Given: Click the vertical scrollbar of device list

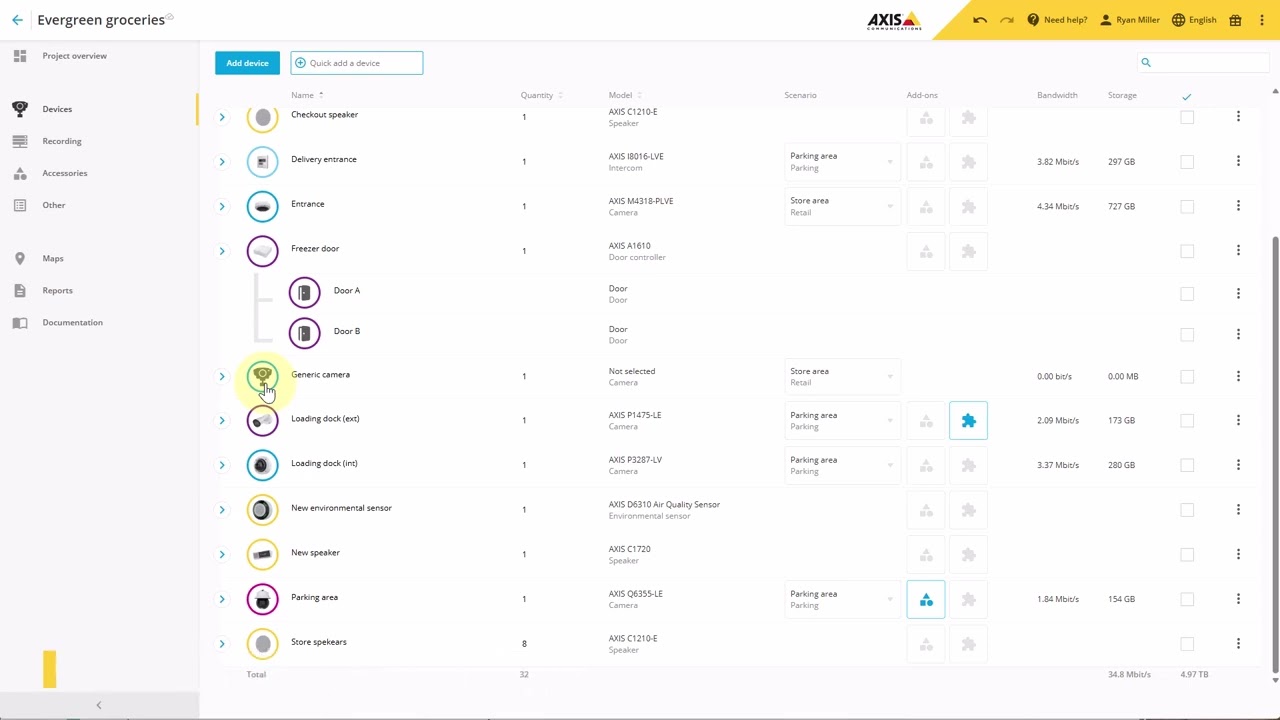Looking at the screenshot, I should (1275, 455).
